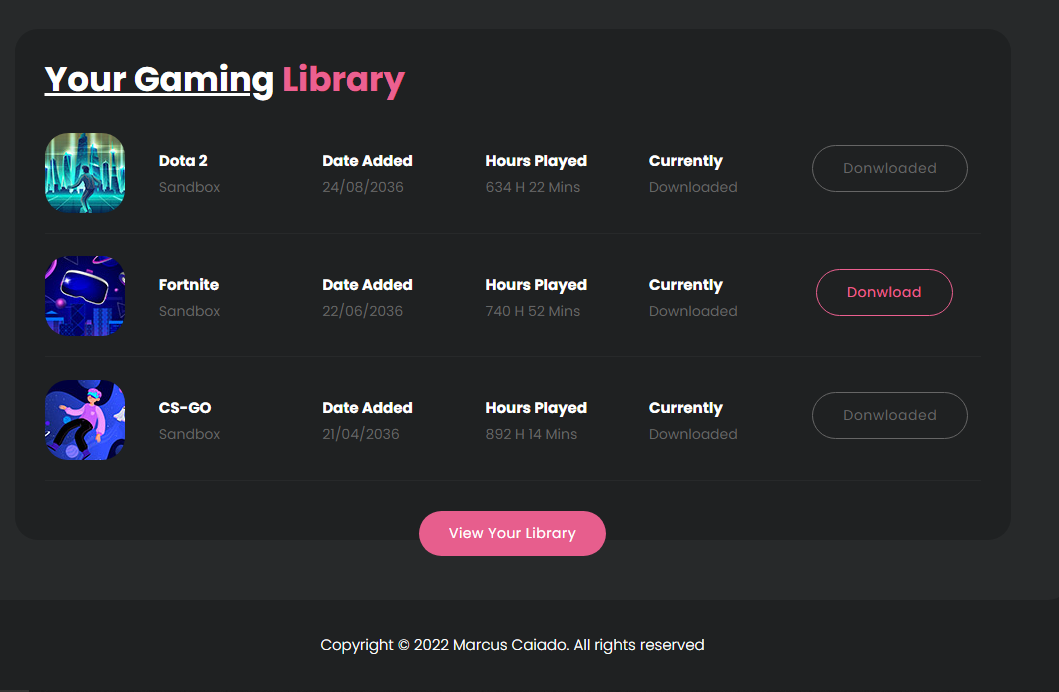Viewport: 1059px width, 692px height.
Task: Click Sandbox label under Fortnite
Action: pos(190,311)
